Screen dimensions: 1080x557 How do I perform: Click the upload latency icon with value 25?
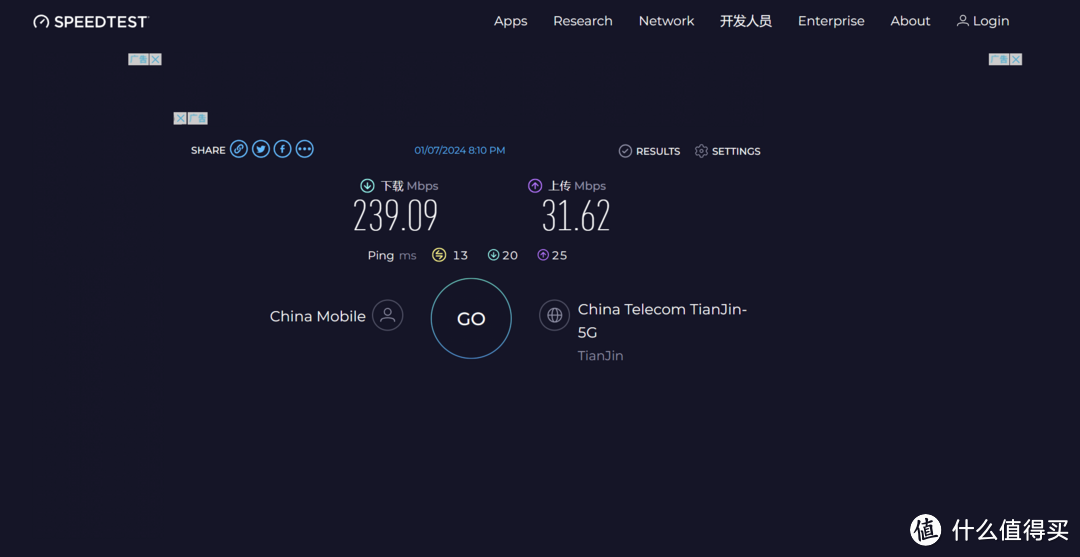(543, 255)
